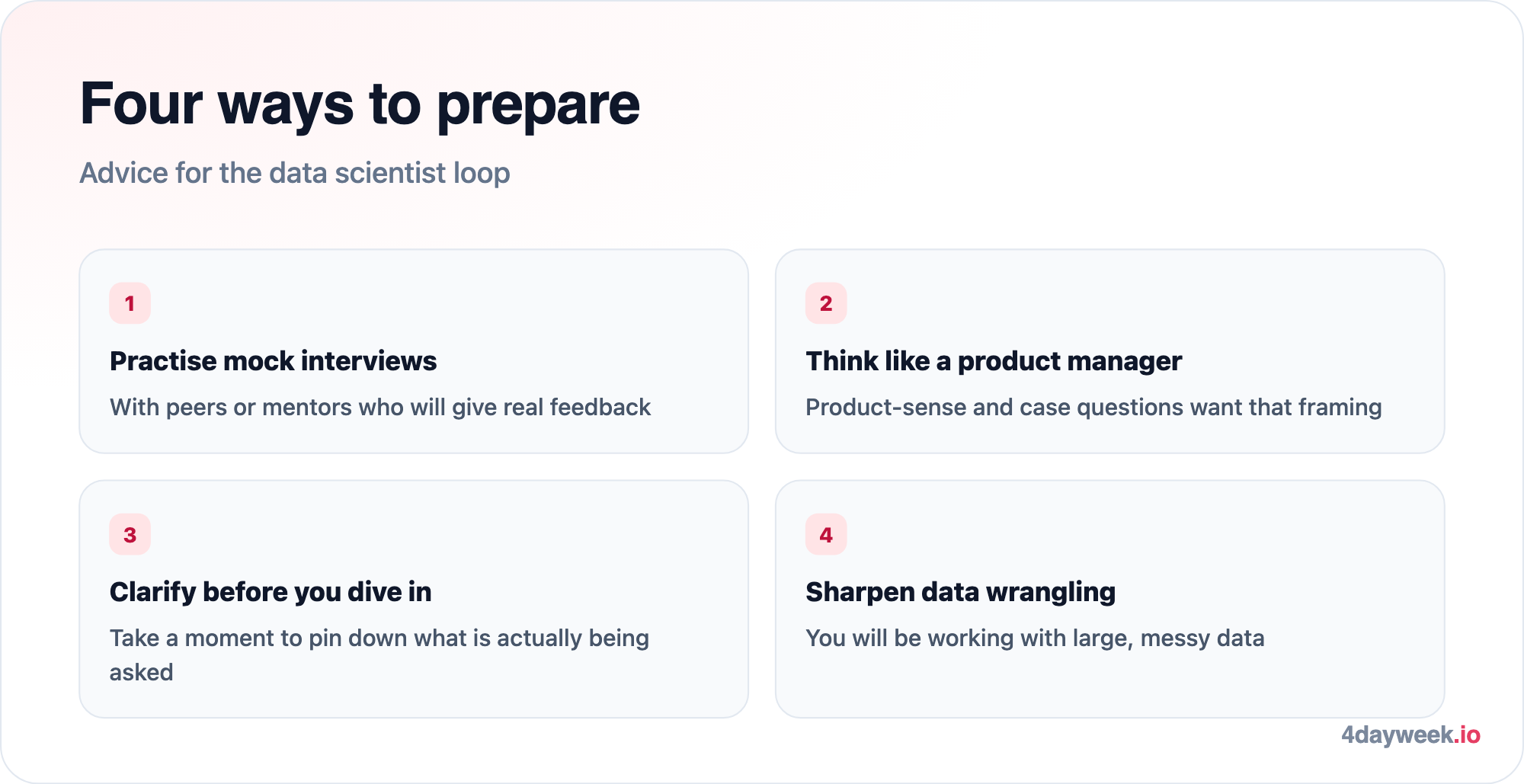Image resolution: width=1524 pixels, height=784 pixels.
Task: Select the 'Practise mock interviews' heading
Action: (x=273, y=361)
